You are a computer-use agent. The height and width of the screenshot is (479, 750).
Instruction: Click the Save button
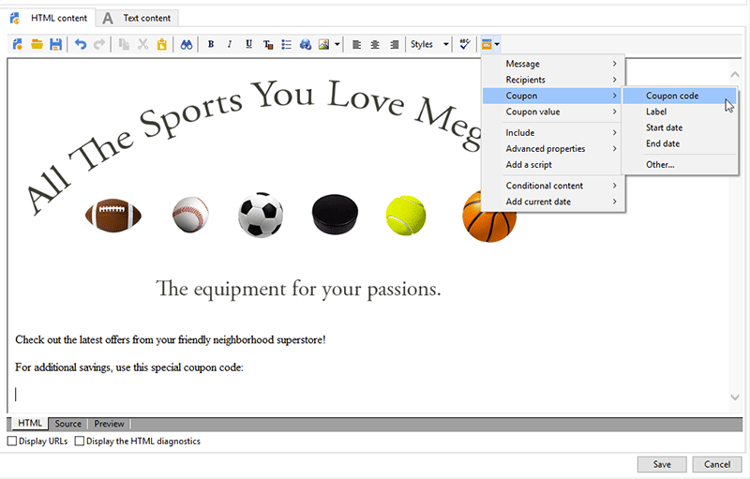[662, 464]
